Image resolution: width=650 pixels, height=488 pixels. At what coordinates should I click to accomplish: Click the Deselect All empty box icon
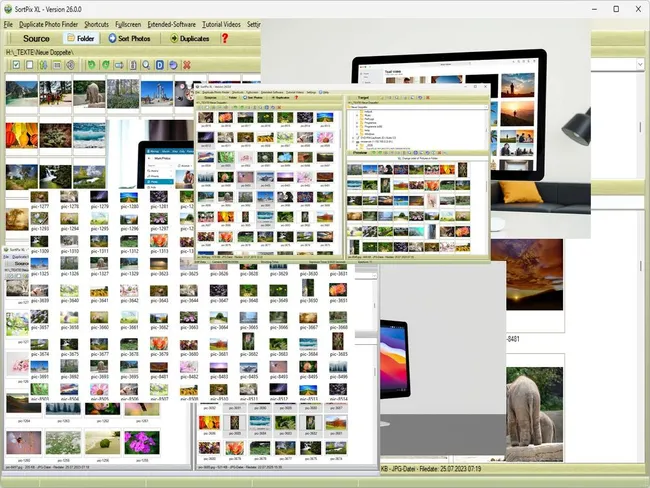point(30,65)
